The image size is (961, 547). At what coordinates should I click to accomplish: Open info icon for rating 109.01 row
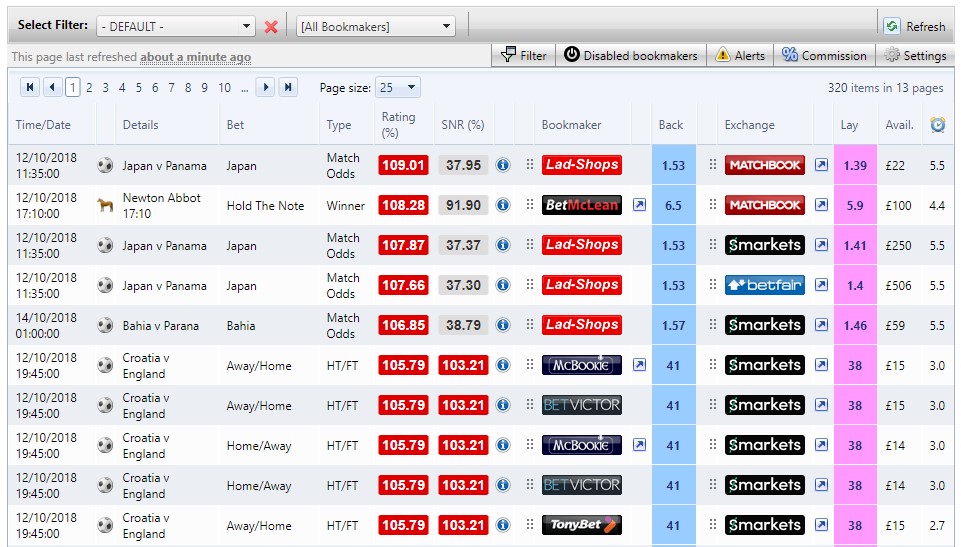tap(503, 165)
